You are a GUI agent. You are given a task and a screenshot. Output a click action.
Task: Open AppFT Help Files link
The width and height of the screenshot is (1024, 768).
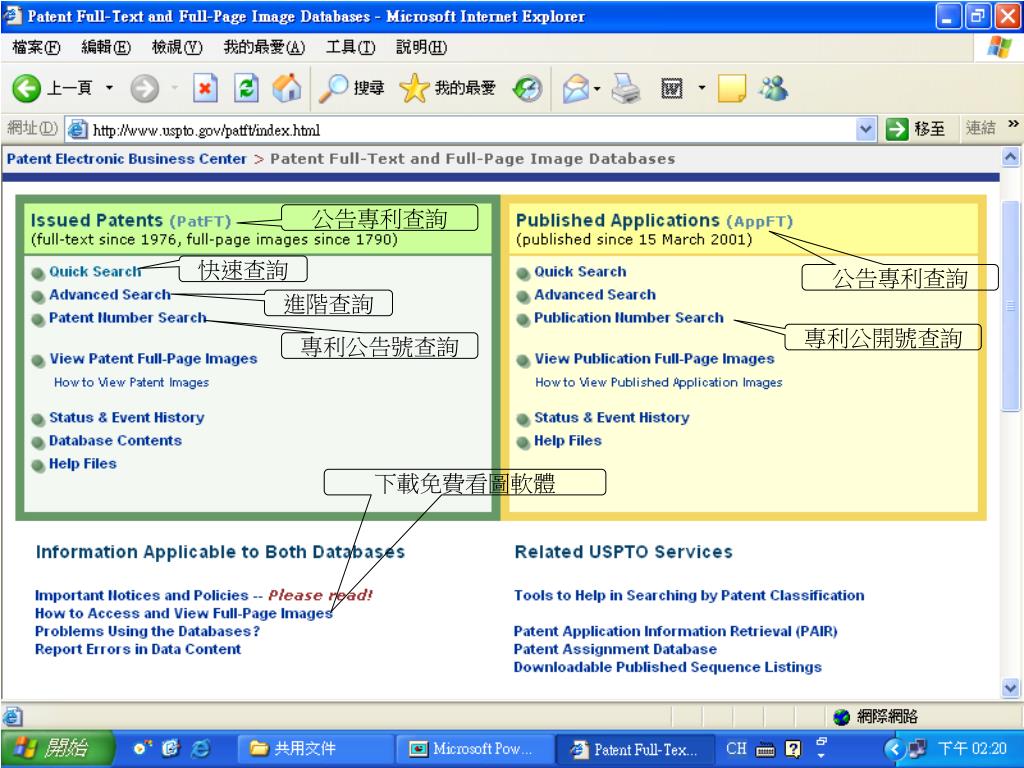[x=568, y=440]
